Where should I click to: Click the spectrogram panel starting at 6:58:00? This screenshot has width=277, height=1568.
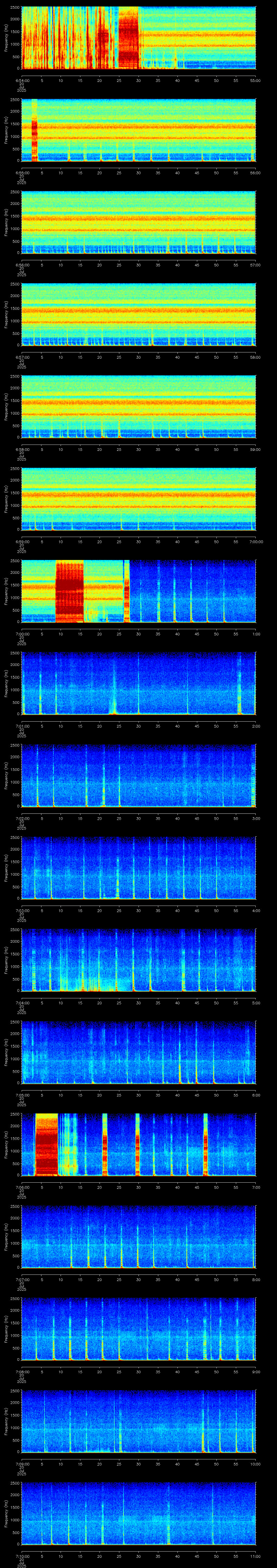tap(138, 407)
